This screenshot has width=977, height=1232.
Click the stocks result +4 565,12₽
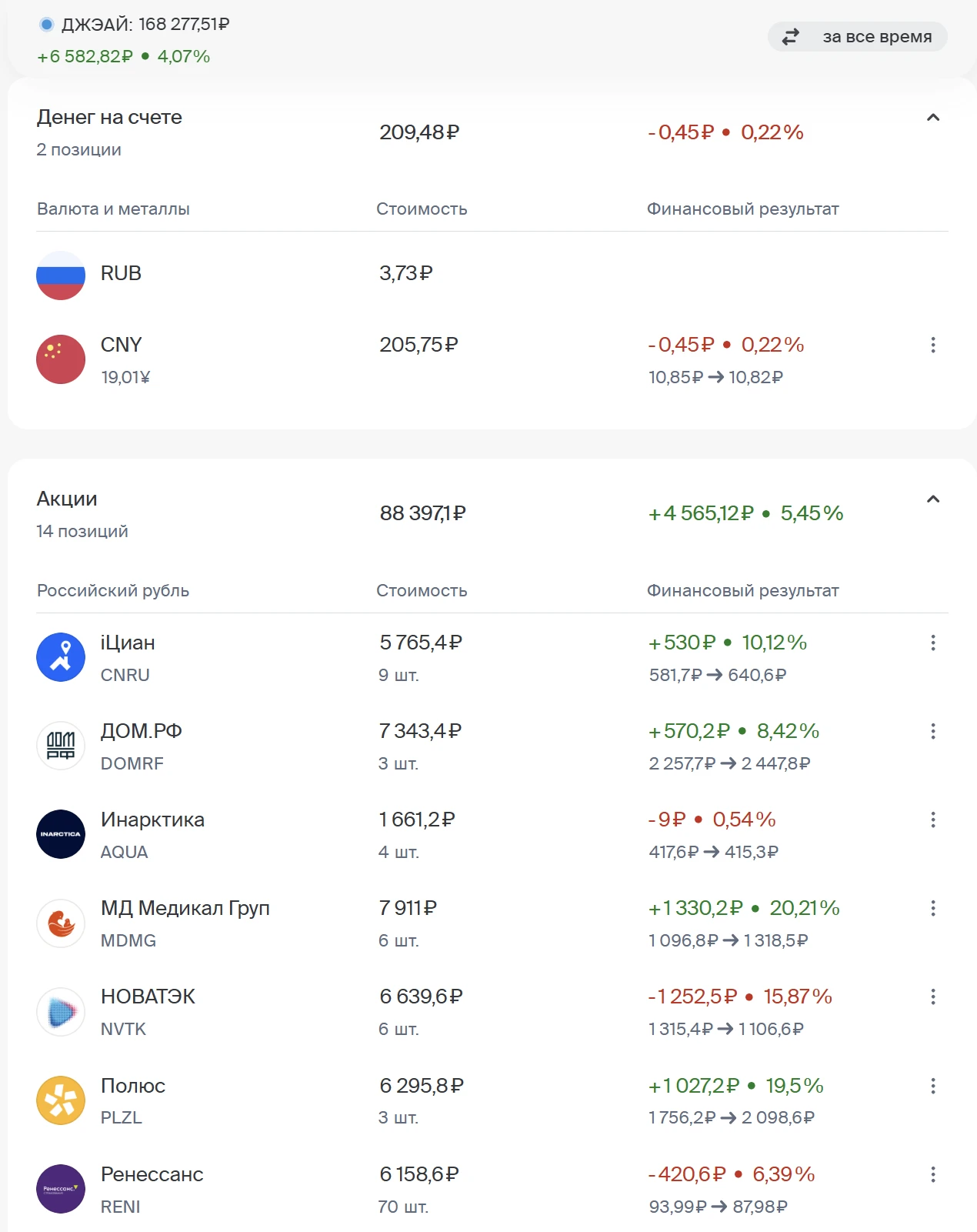coord(701,513)
